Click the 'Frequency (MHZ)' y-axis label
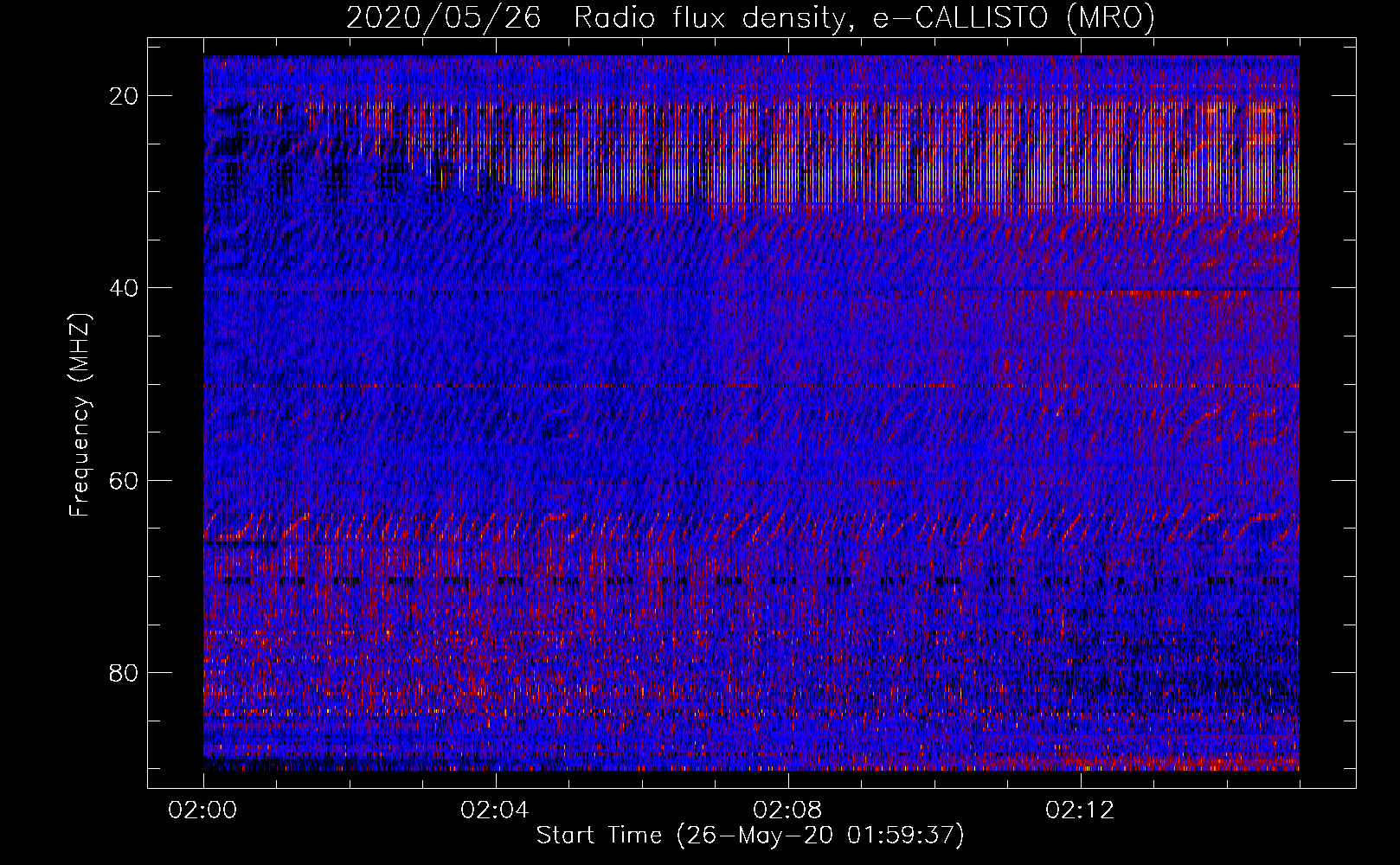 tap(80, 415)
